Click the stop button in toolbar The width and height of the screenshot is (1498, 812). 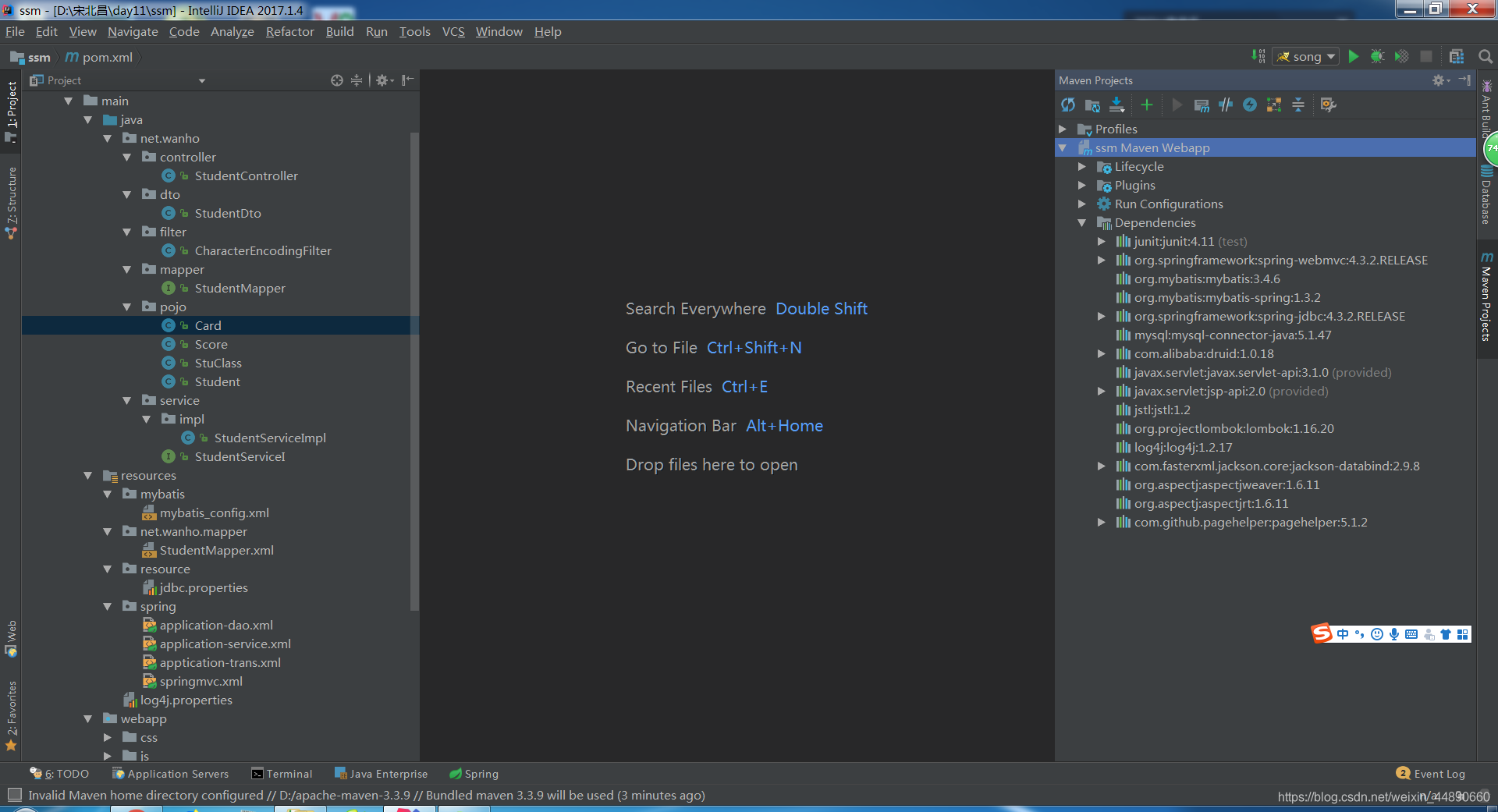(x=1426, y=56)
